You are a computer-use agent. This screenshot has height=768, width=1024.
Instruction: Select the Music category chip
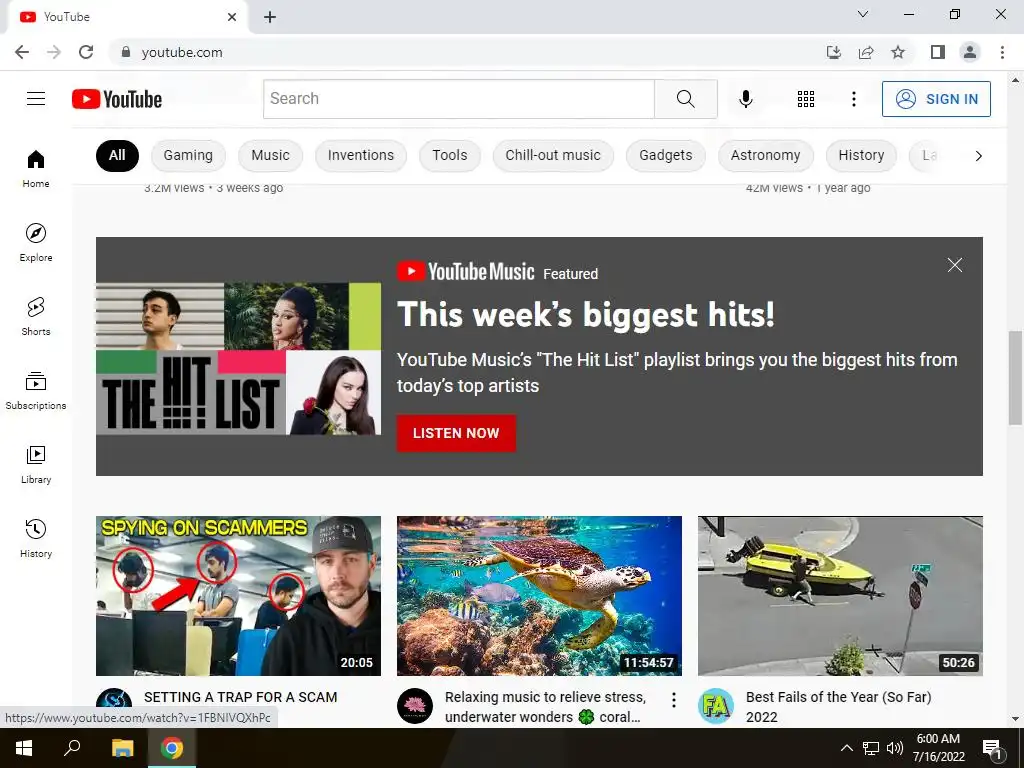270,155
